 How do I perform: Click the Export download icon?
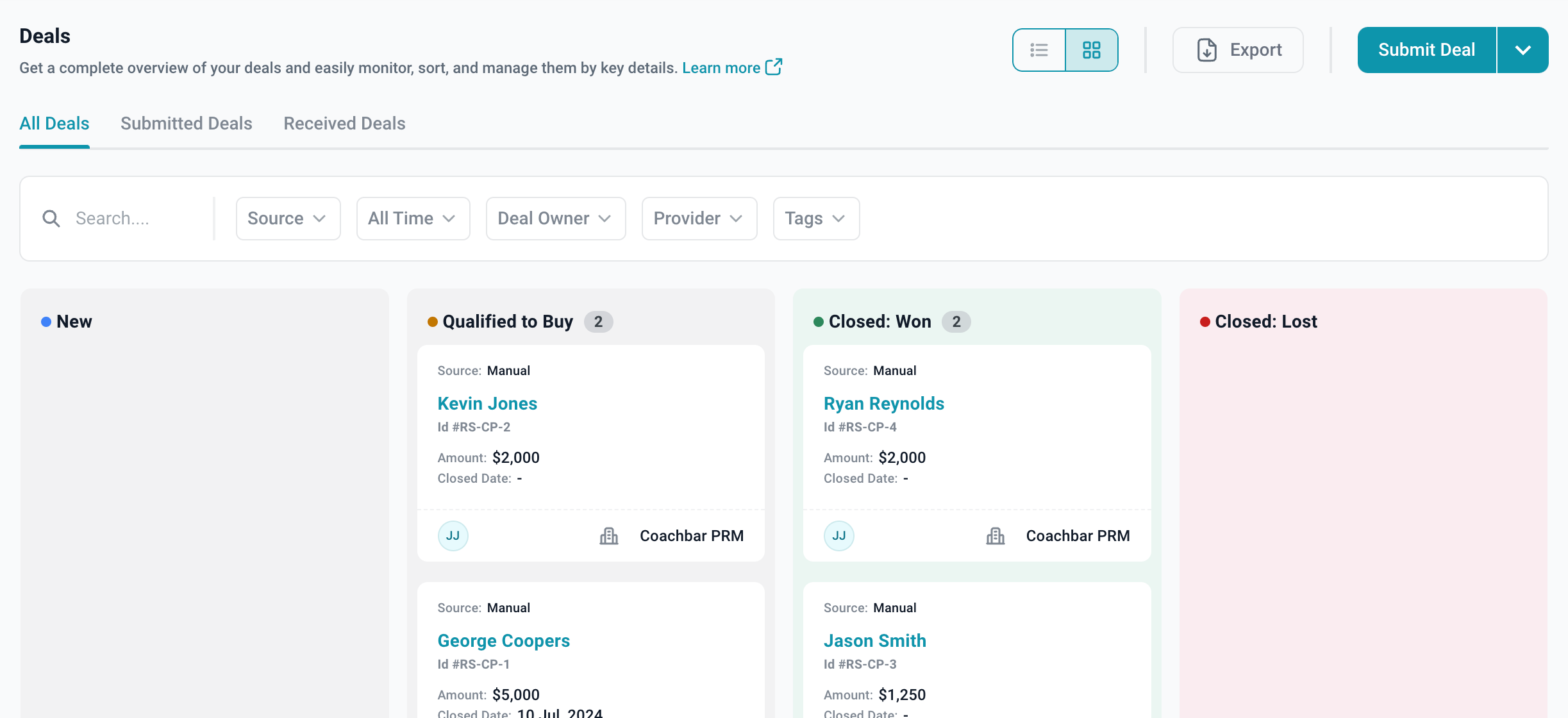1206,50
